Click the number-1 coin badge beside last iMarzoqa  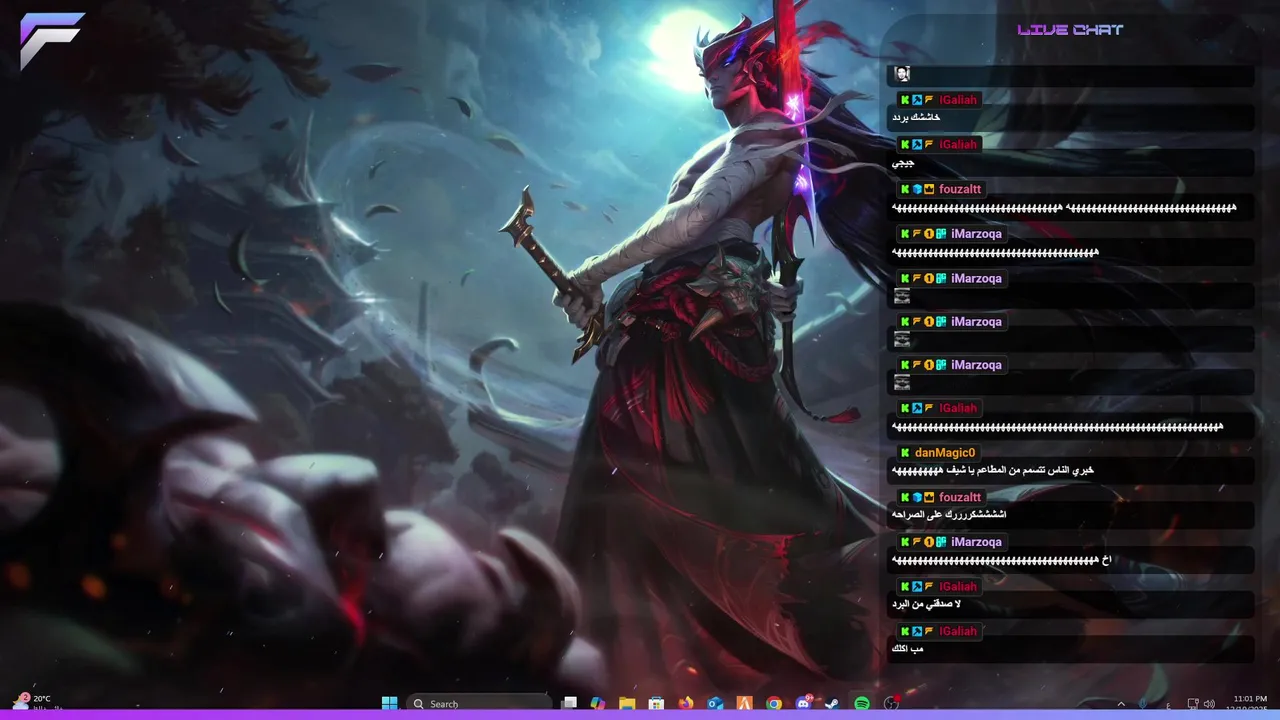(x=929, y=542)
